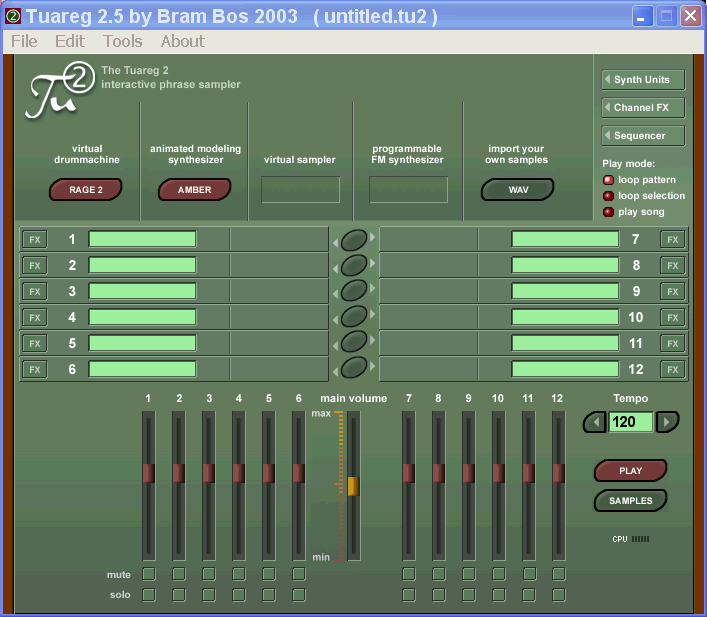Click the oval pan knob between channels 1 and 7
Image resolution: width=707 pixels, height=617 pixels.
354,240
